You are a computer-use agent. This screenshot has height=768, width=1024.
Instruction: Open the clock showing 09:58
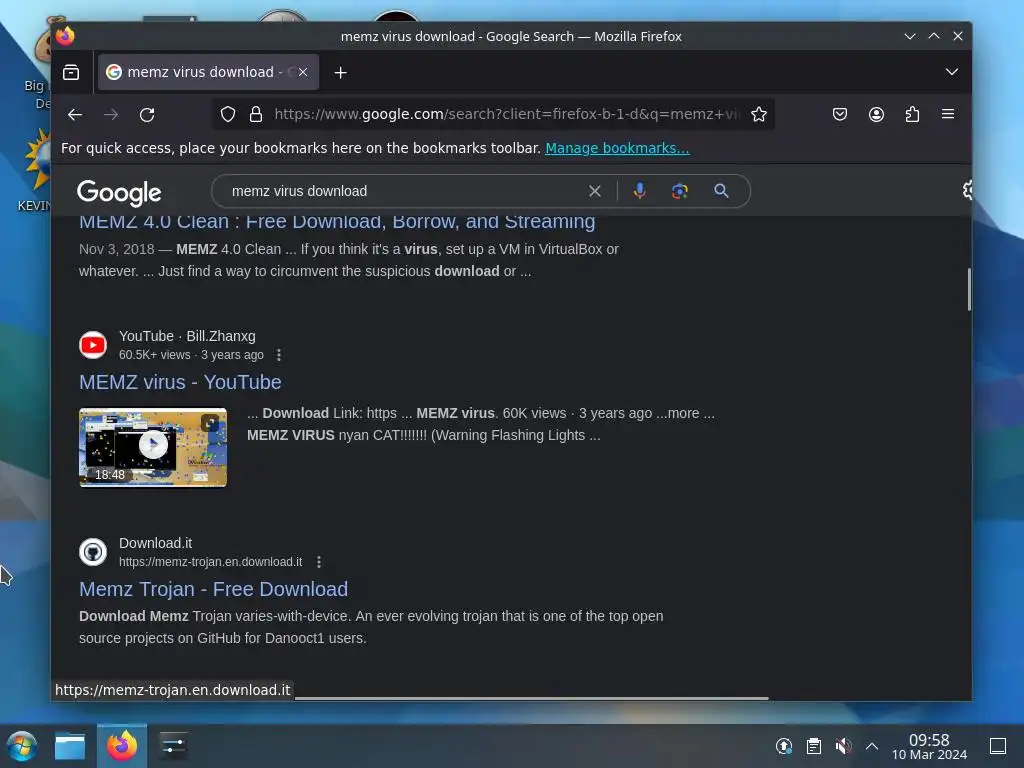point(929,746)
